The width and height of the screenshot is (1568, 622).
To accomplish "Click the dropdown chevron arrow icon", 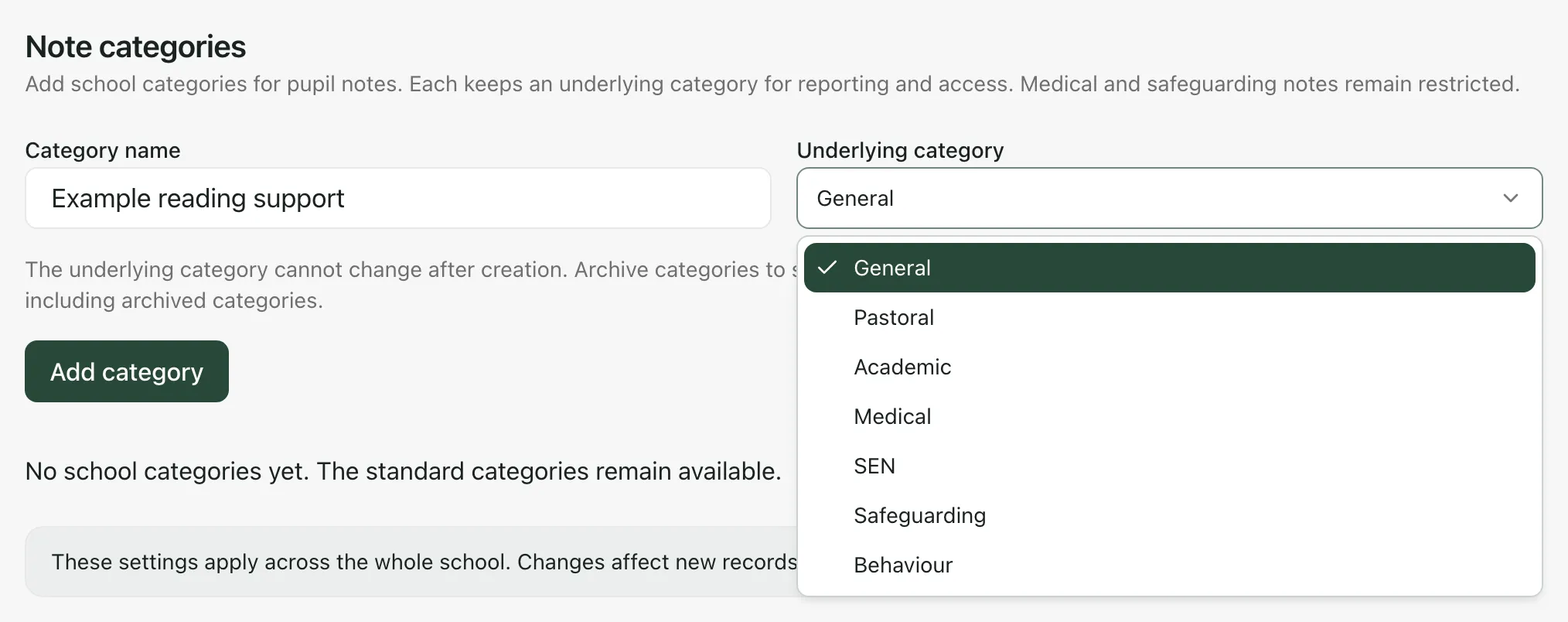I will 1510,198.
